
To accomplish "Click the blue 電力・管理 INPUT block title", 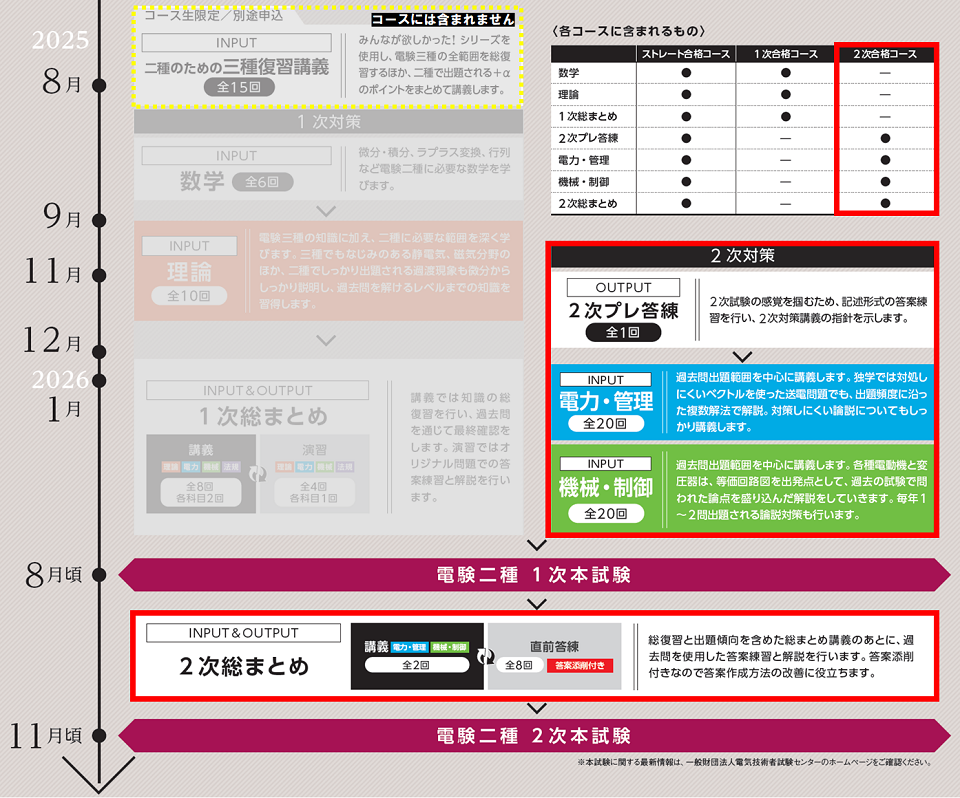I will click(x=605, y=402).
